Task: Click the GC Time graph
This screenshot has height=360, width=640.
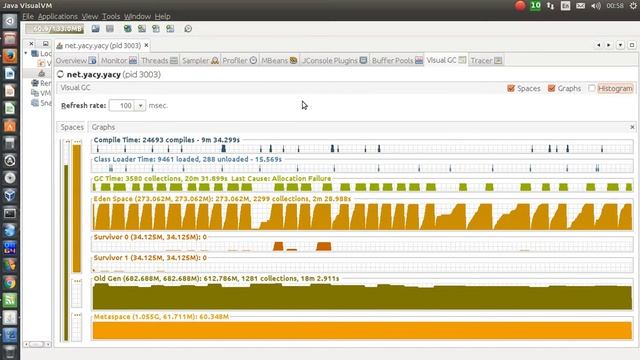Action: point(362,187)
